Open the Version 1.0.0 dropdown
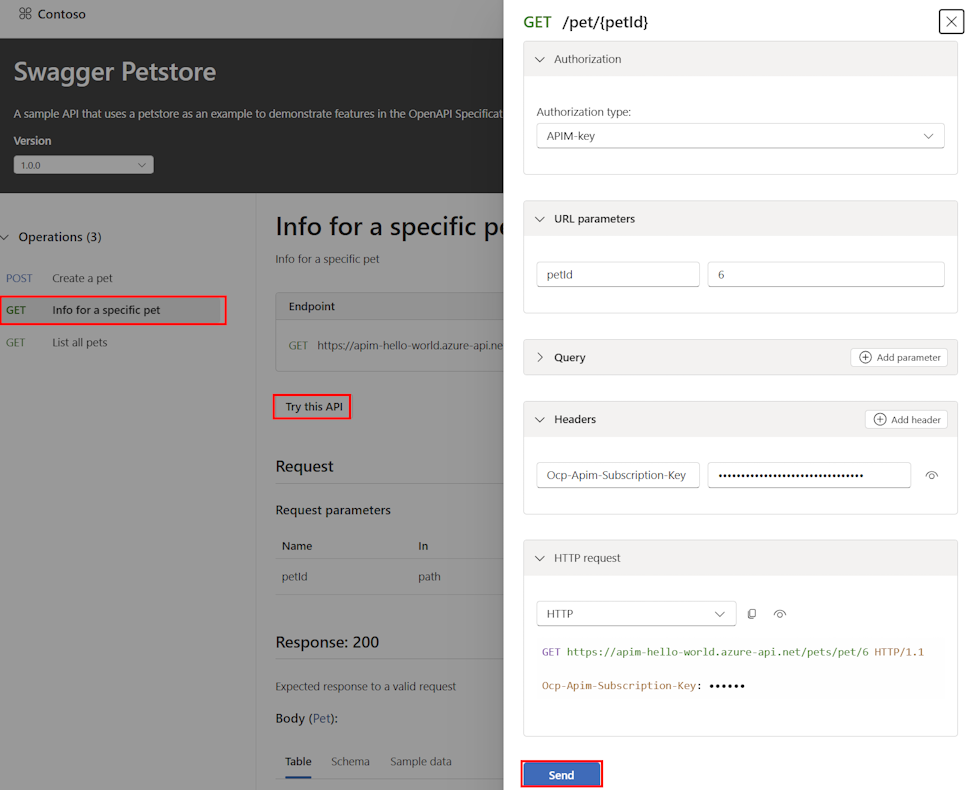This screenshot has width=967, height=790. (x=83, y=165)
